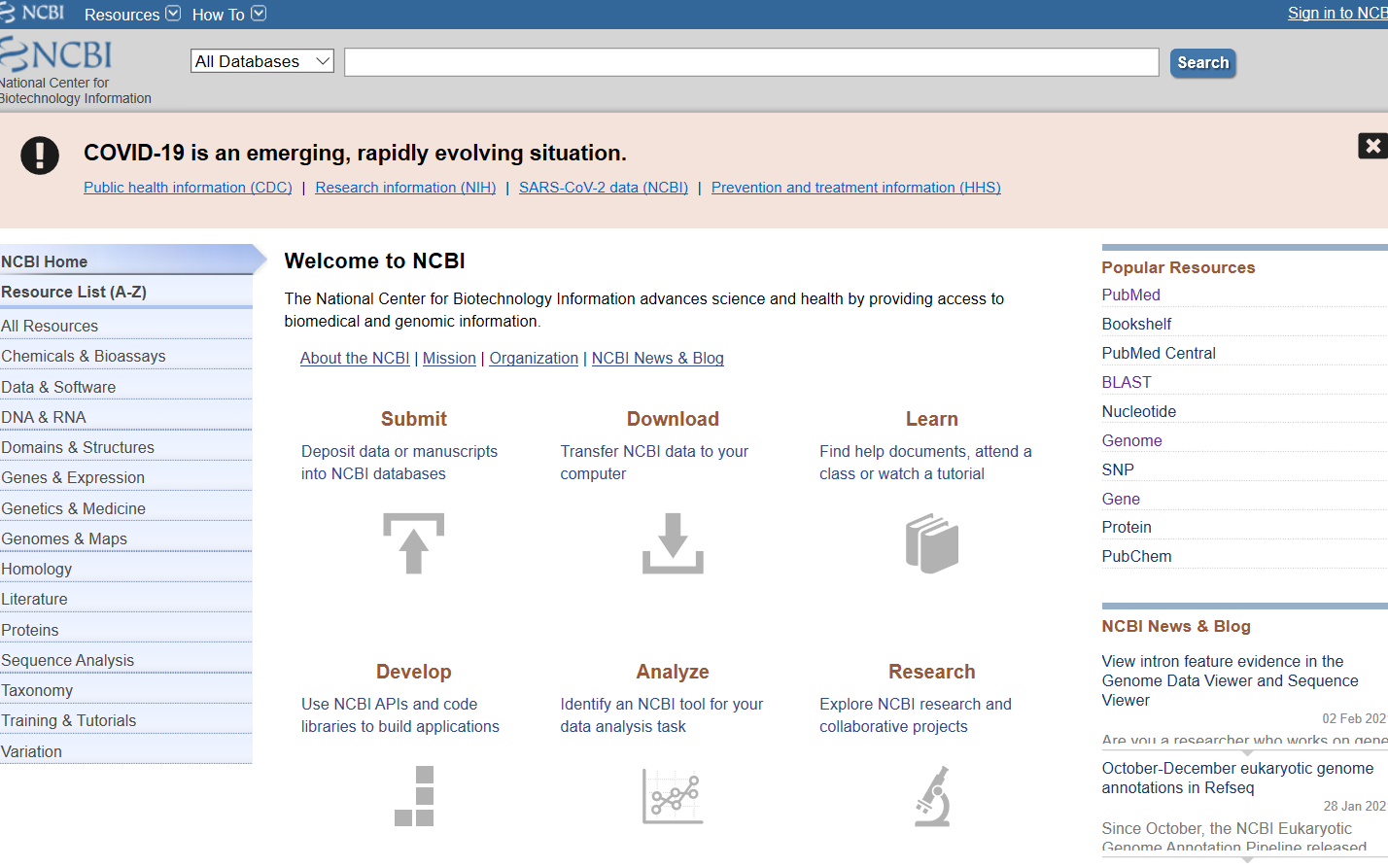Click the search text field
This screenshot has width=1388, height=868.
pos(751,62)
